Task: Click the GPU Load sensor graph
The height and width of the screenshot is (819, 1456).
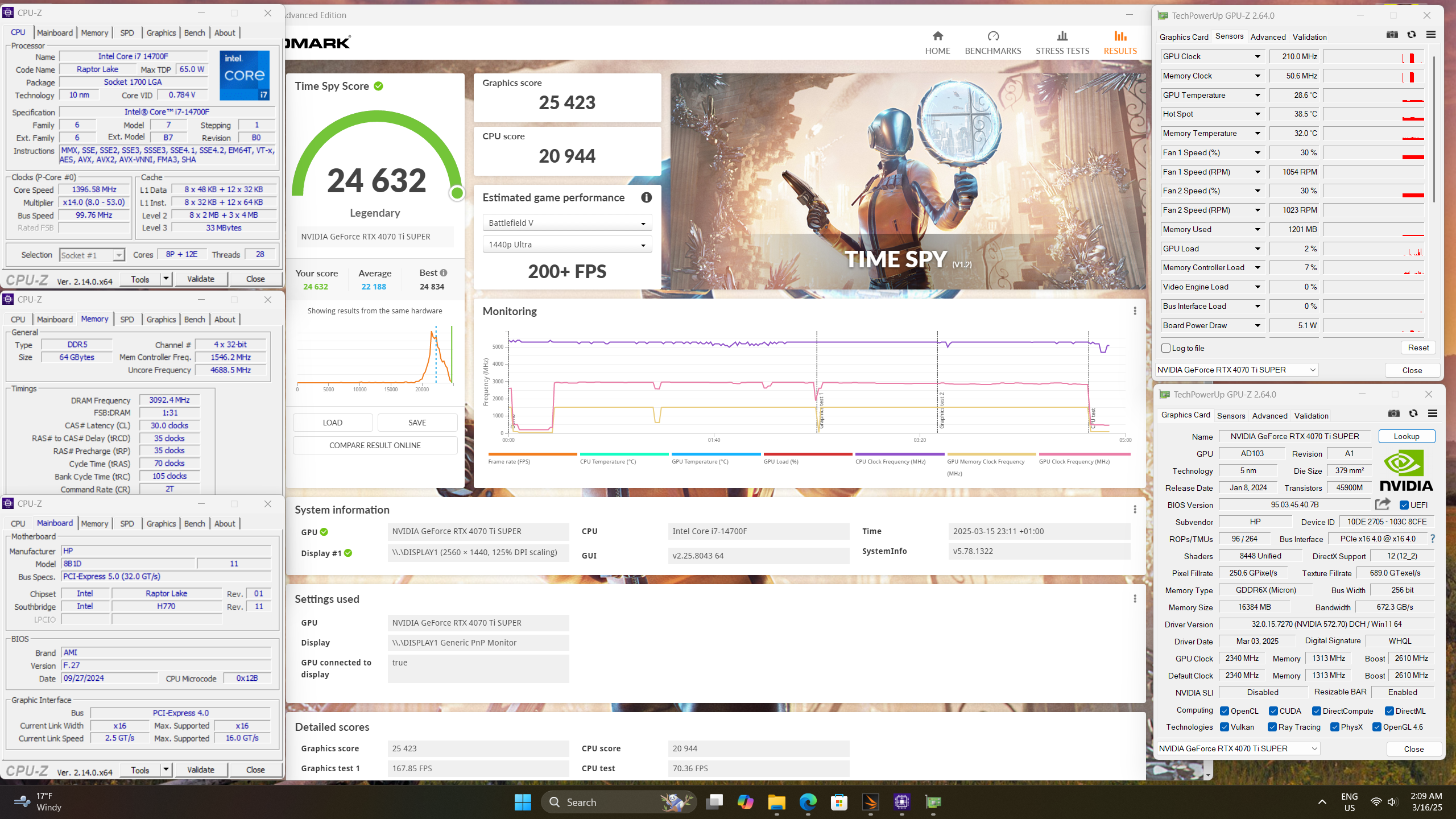Action: 1373,249
